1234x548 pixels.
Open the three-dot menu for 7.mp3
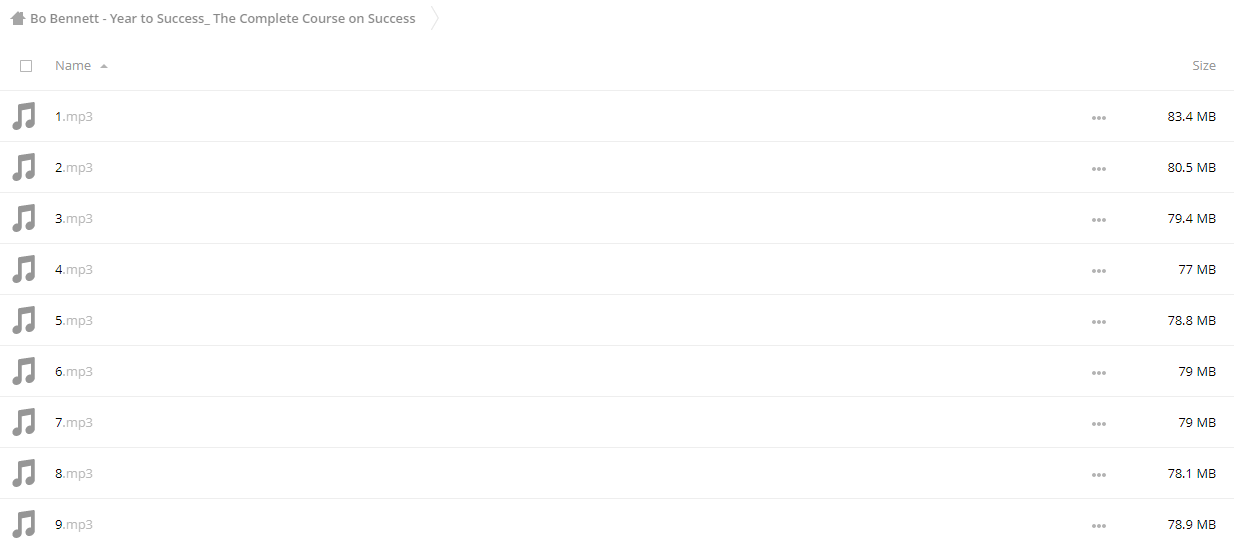(1099, 424)
